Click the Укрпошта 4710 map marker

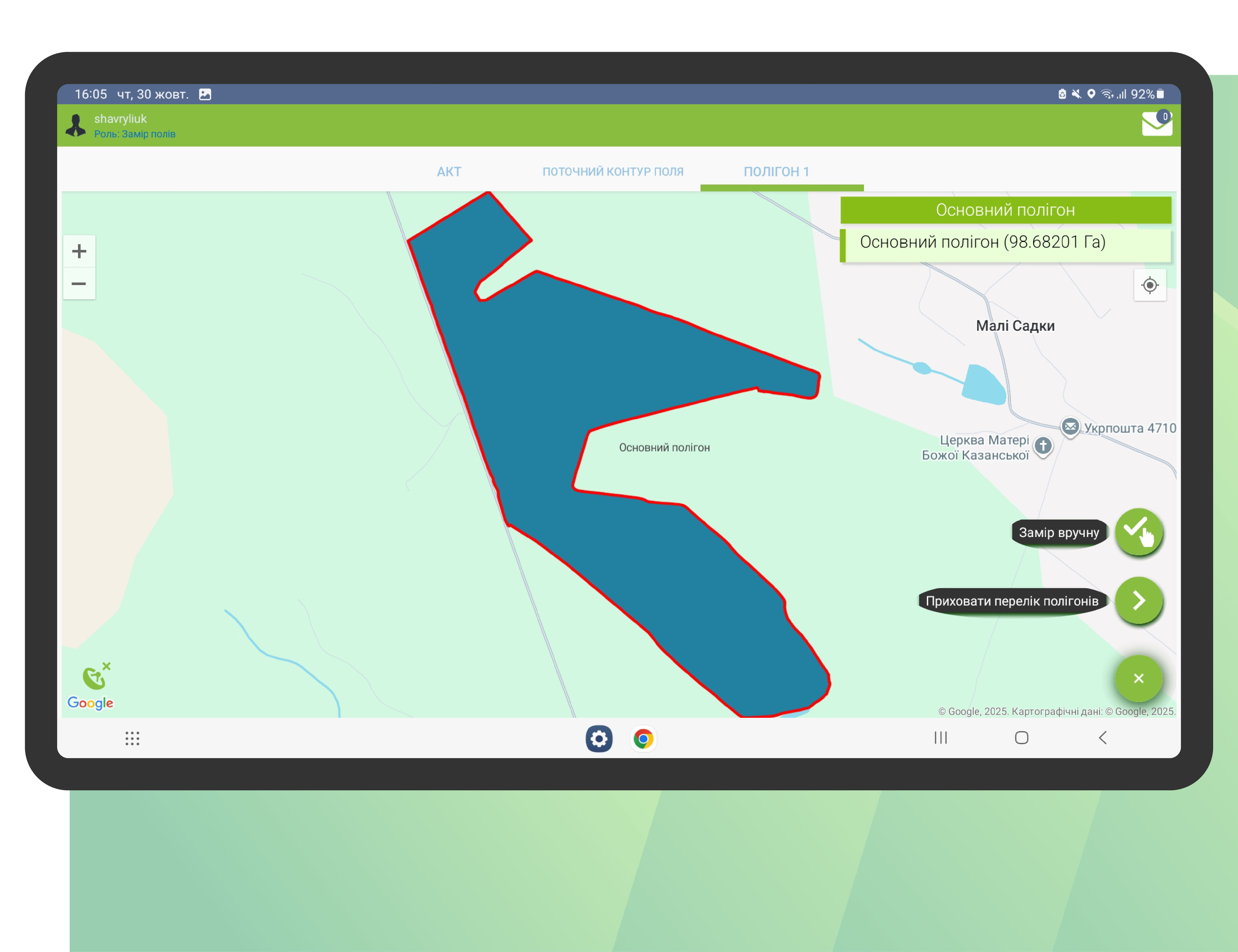1070,427
